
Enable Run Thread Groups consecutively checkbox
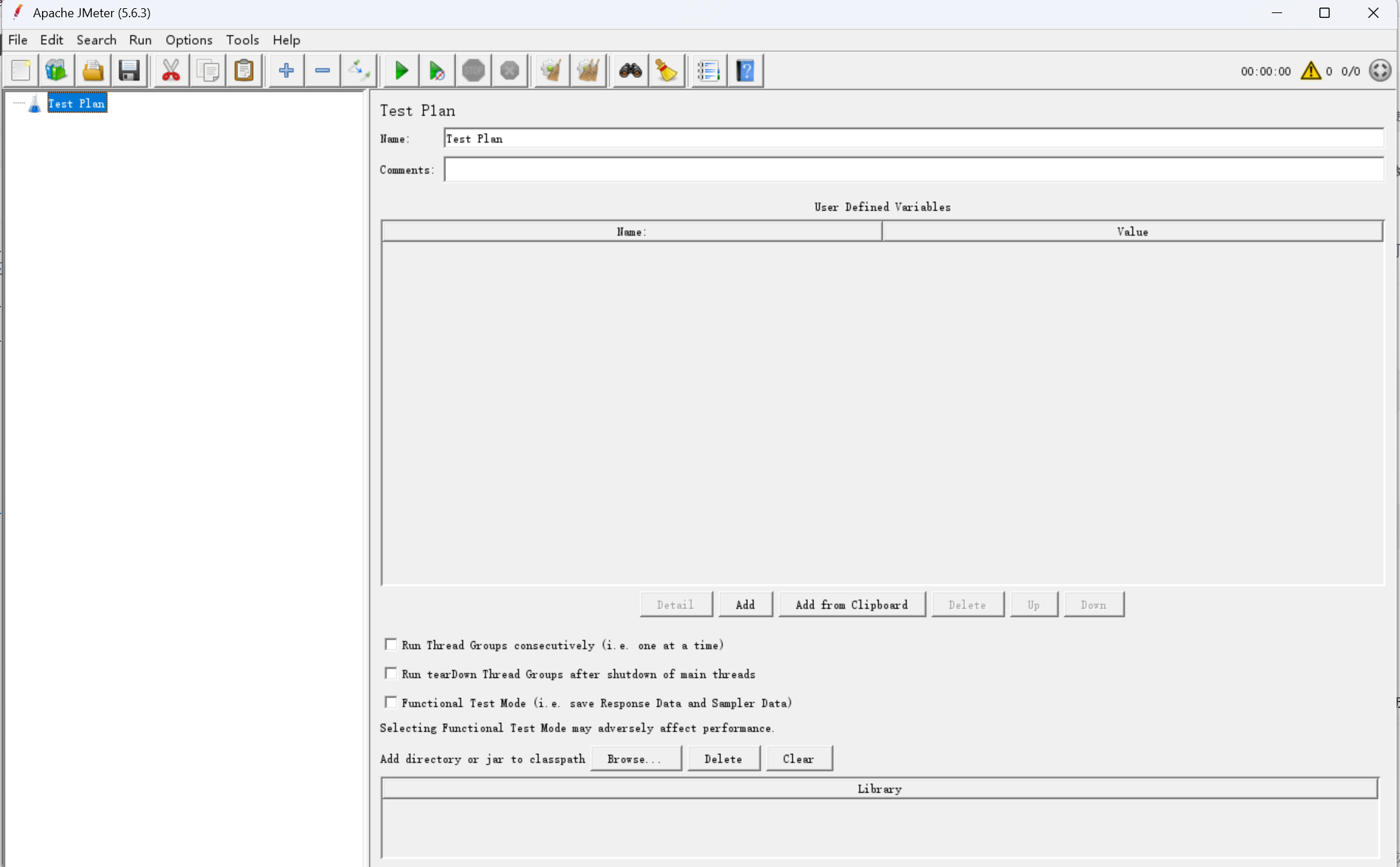click(391, 644)
